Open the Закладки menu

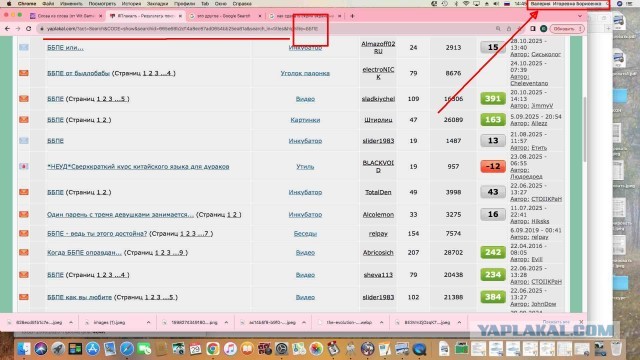157,3
